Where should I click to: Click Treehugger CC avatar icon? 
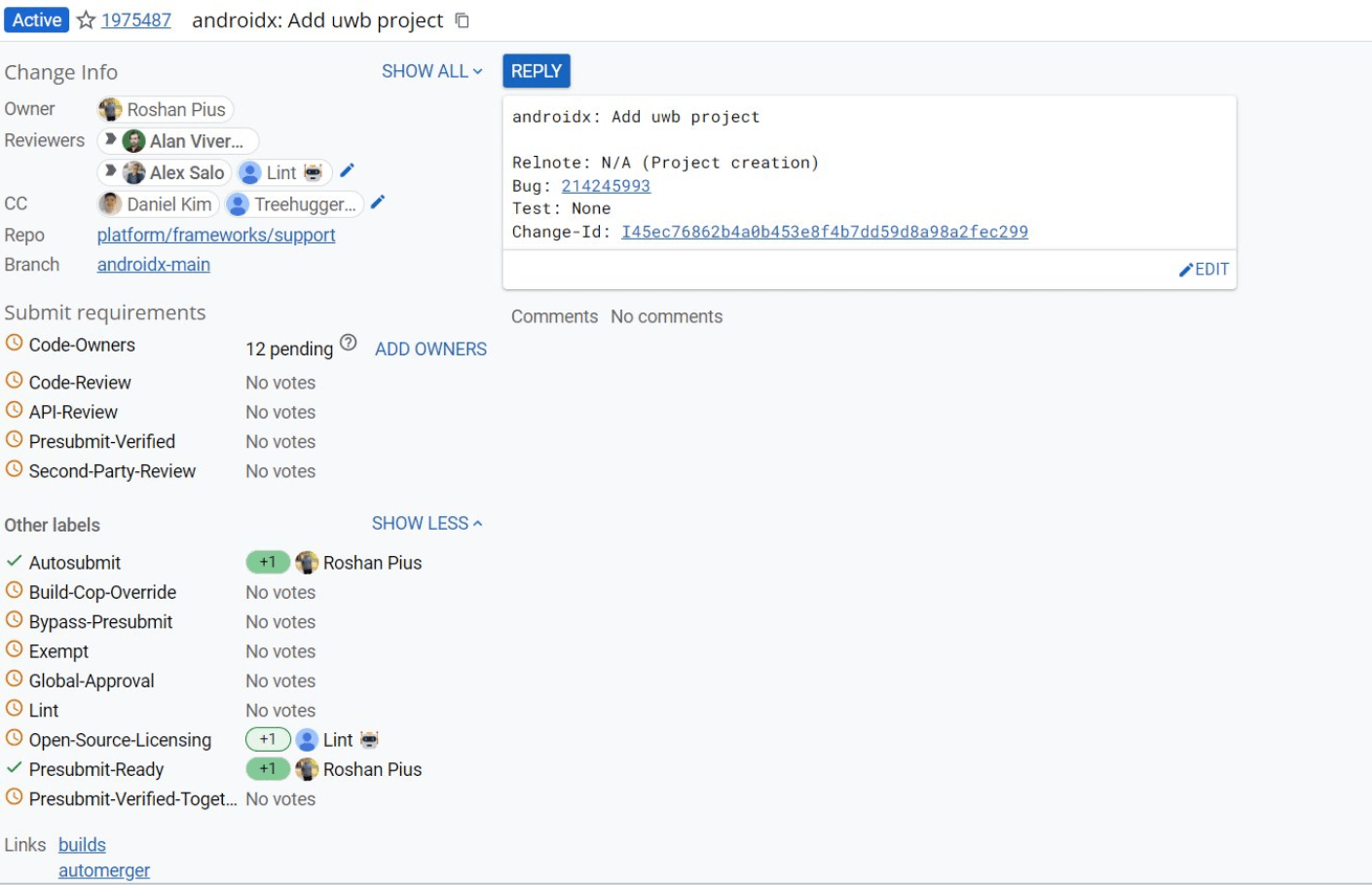pyautogui.click(x=238, y=203)
